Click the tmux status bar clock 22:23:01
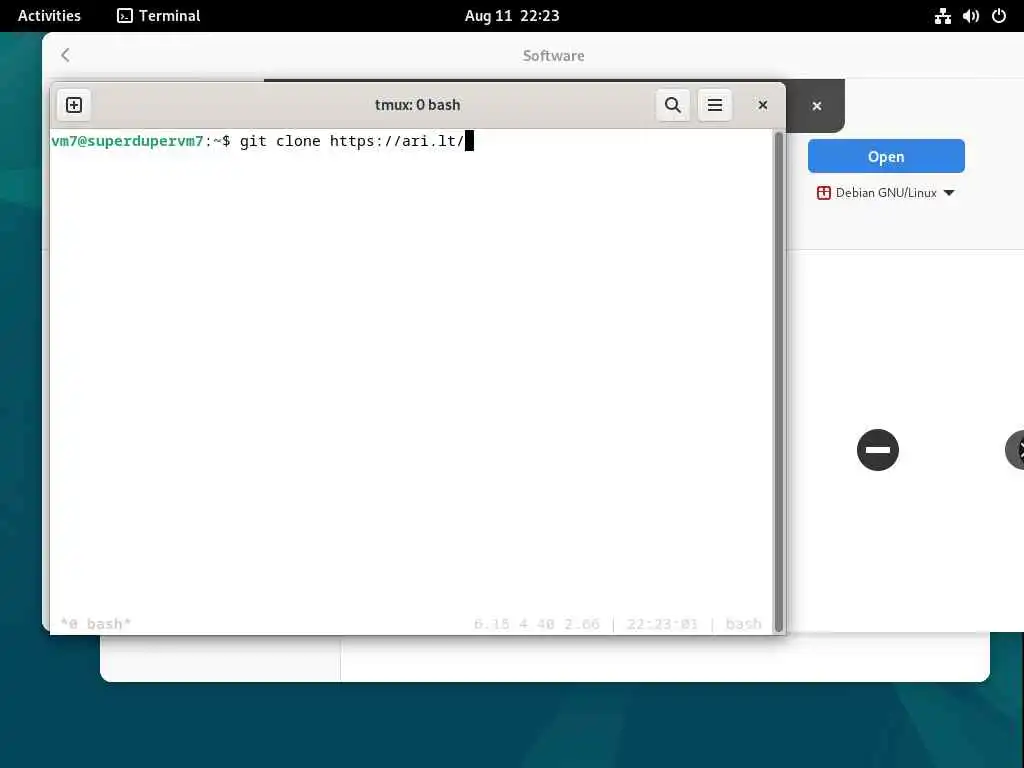The height and width of the screenshot is (768, 1024). pos(662,624)
